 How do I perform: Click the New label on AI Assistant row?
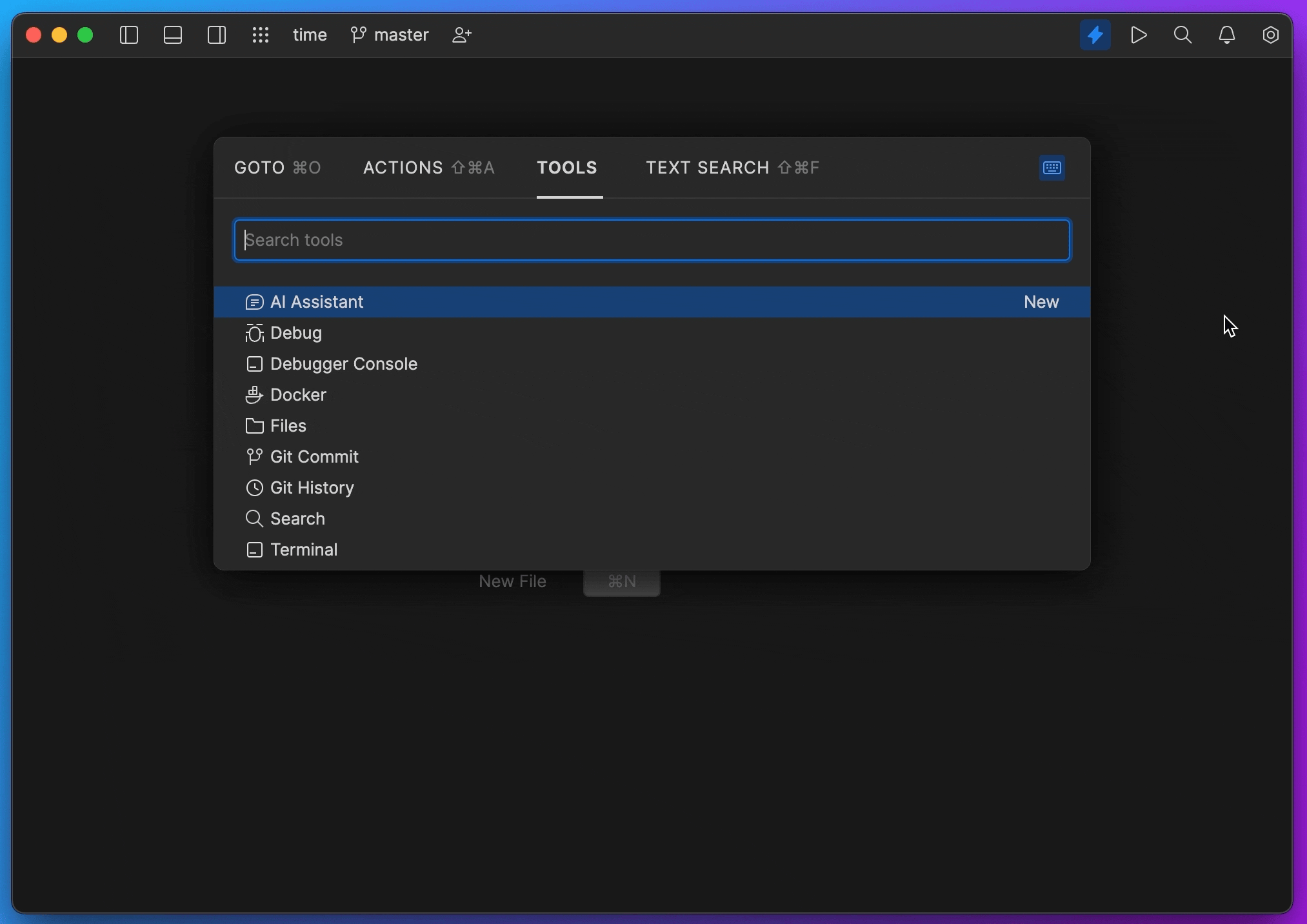(x=1041, y=302)
